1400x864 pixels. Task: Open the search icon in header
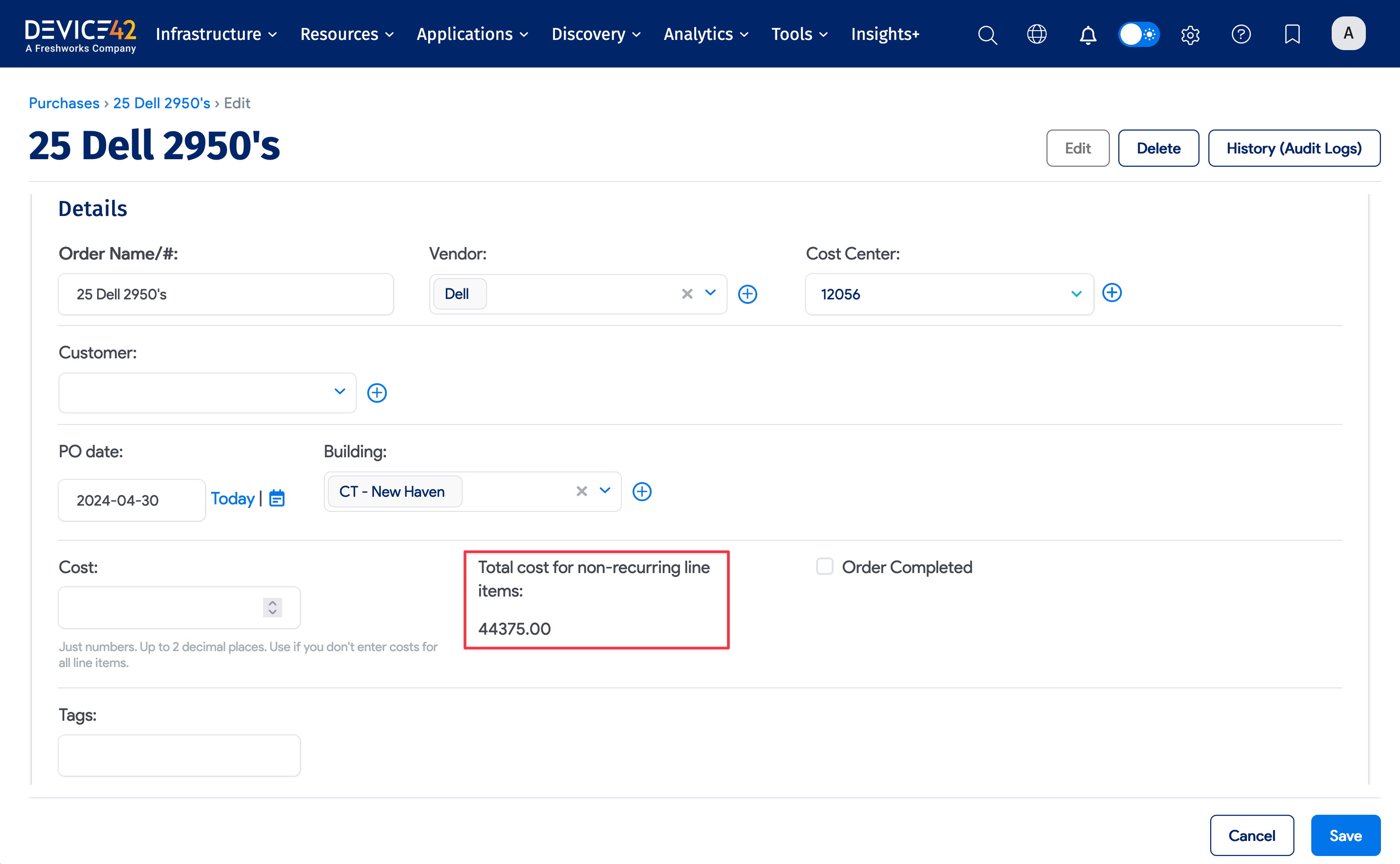(987, 35)
